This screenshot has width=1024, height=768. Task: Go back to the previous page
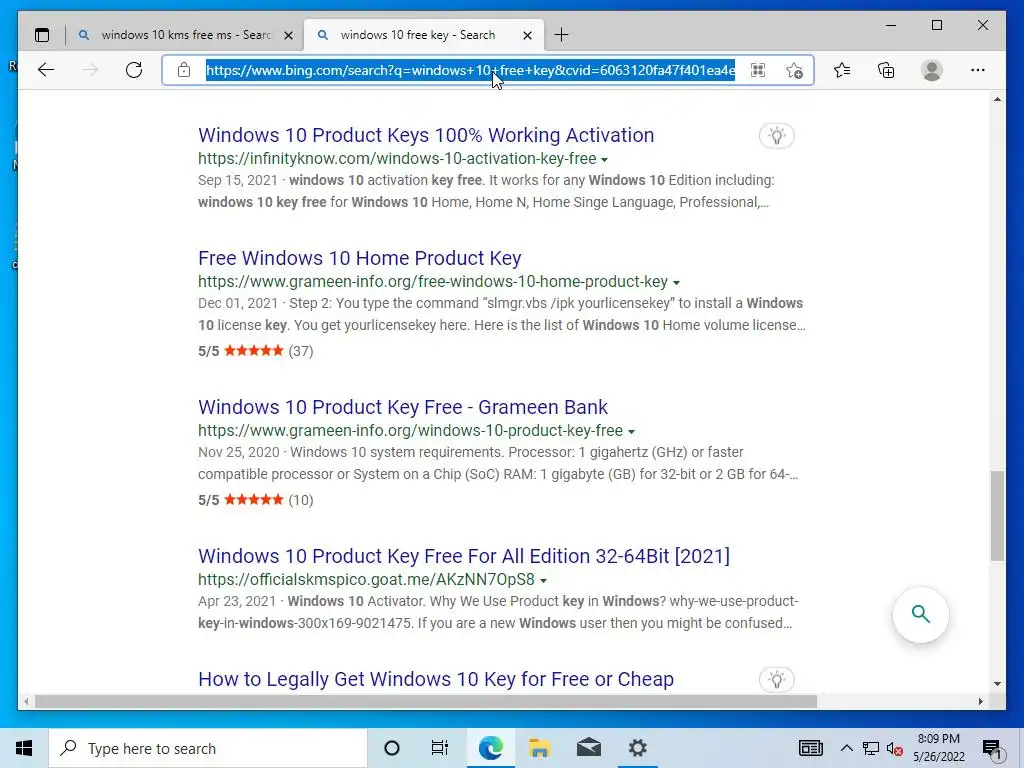[x=46, y=70]
